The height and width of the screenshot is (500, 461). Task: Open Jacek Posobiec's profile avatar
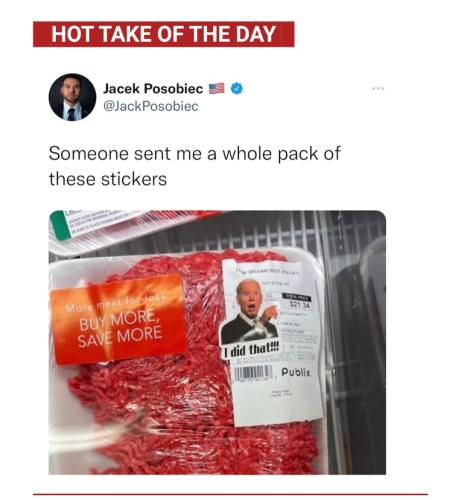click(72, 97)
